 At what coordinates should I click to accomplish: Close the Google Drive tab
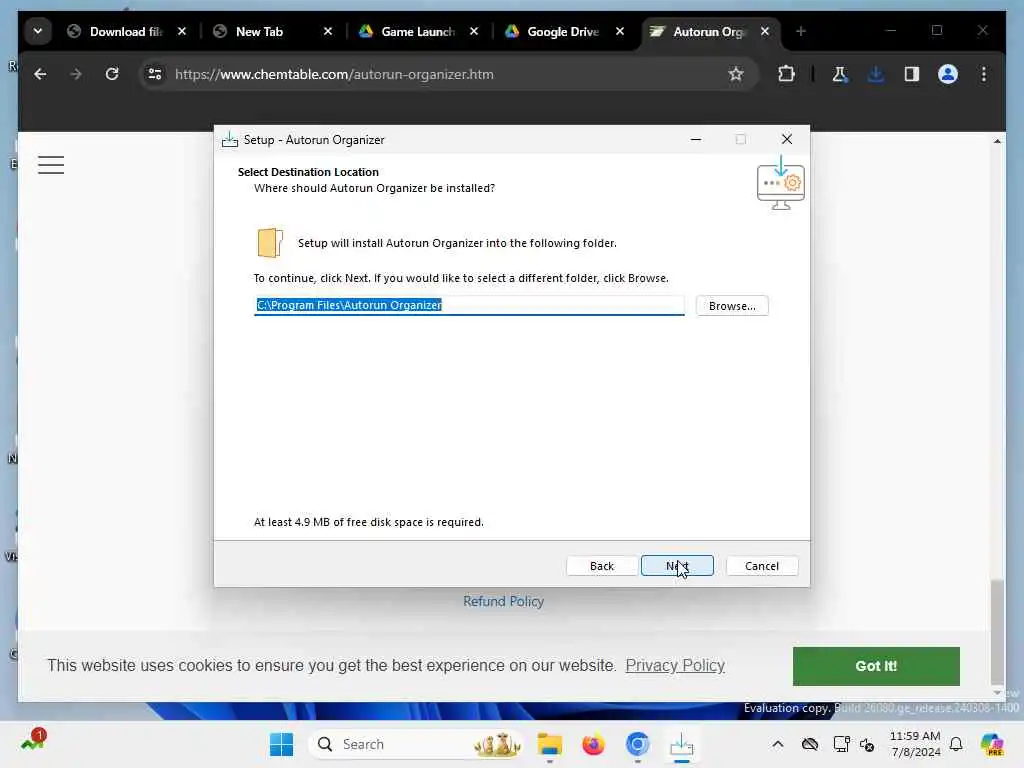pyautogui.click(x=620, y=31)
